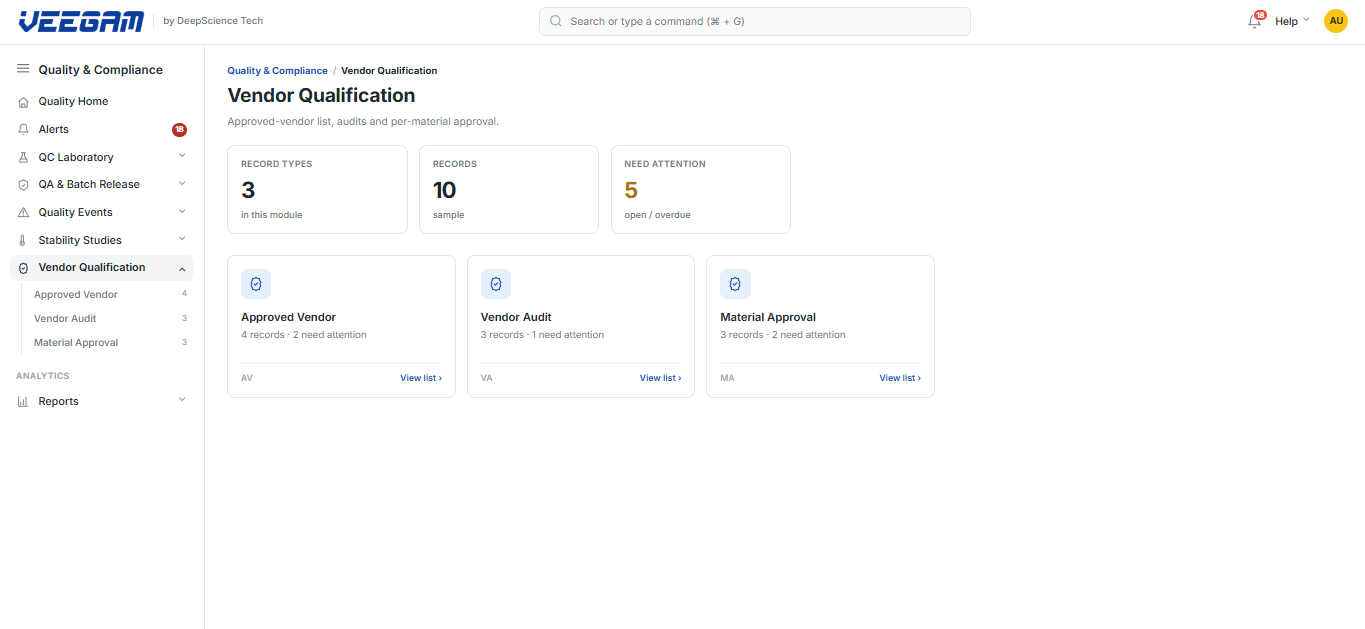Click View list on Vendor Audit card

coord(661,378)
